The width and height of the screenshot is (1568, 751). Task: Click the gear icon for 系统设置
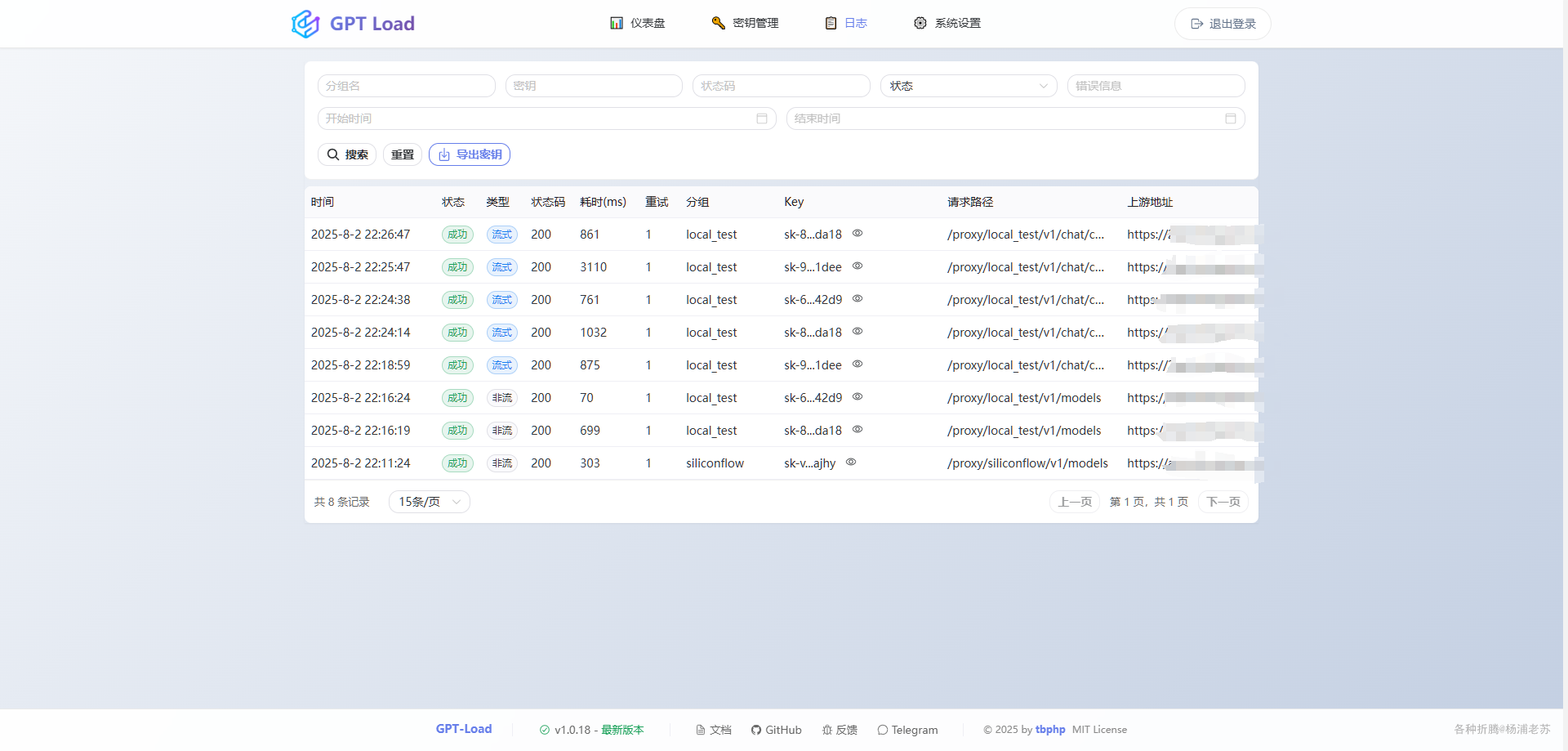tap(920, 23)
